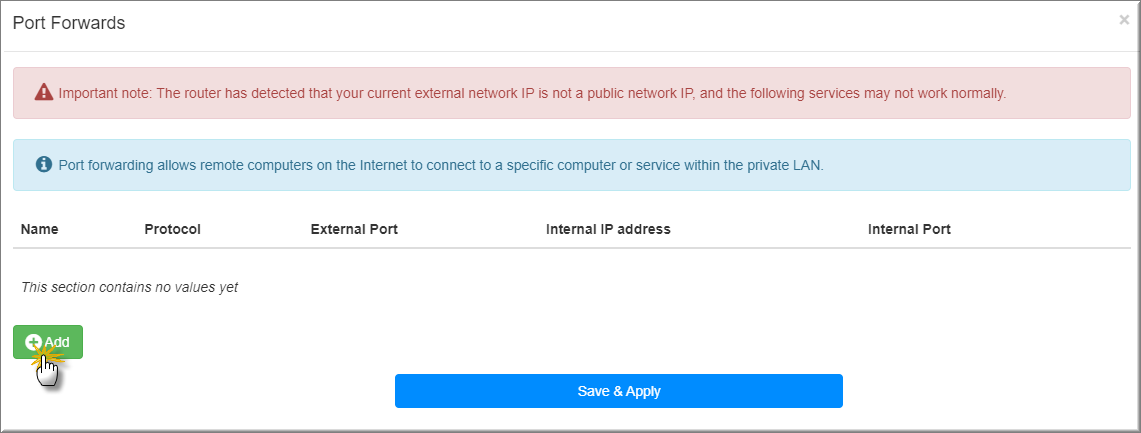This screenshot has width=1141, height=433.
Task: Save & Apply the port forward settings
Action: [619, 391]
